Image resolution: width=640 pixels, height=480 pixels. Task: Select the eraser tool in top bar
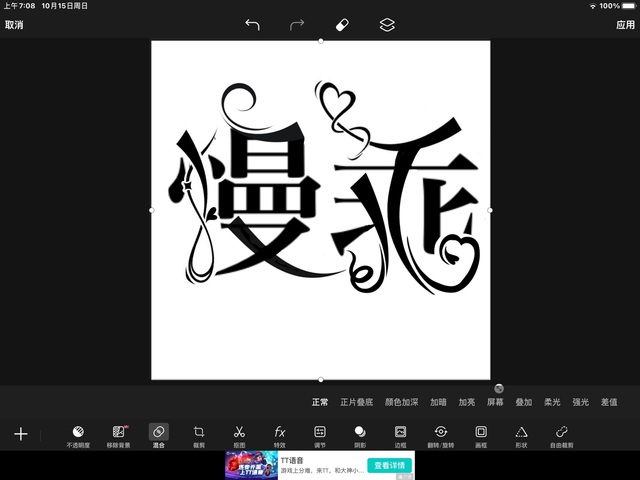(341, 25)
